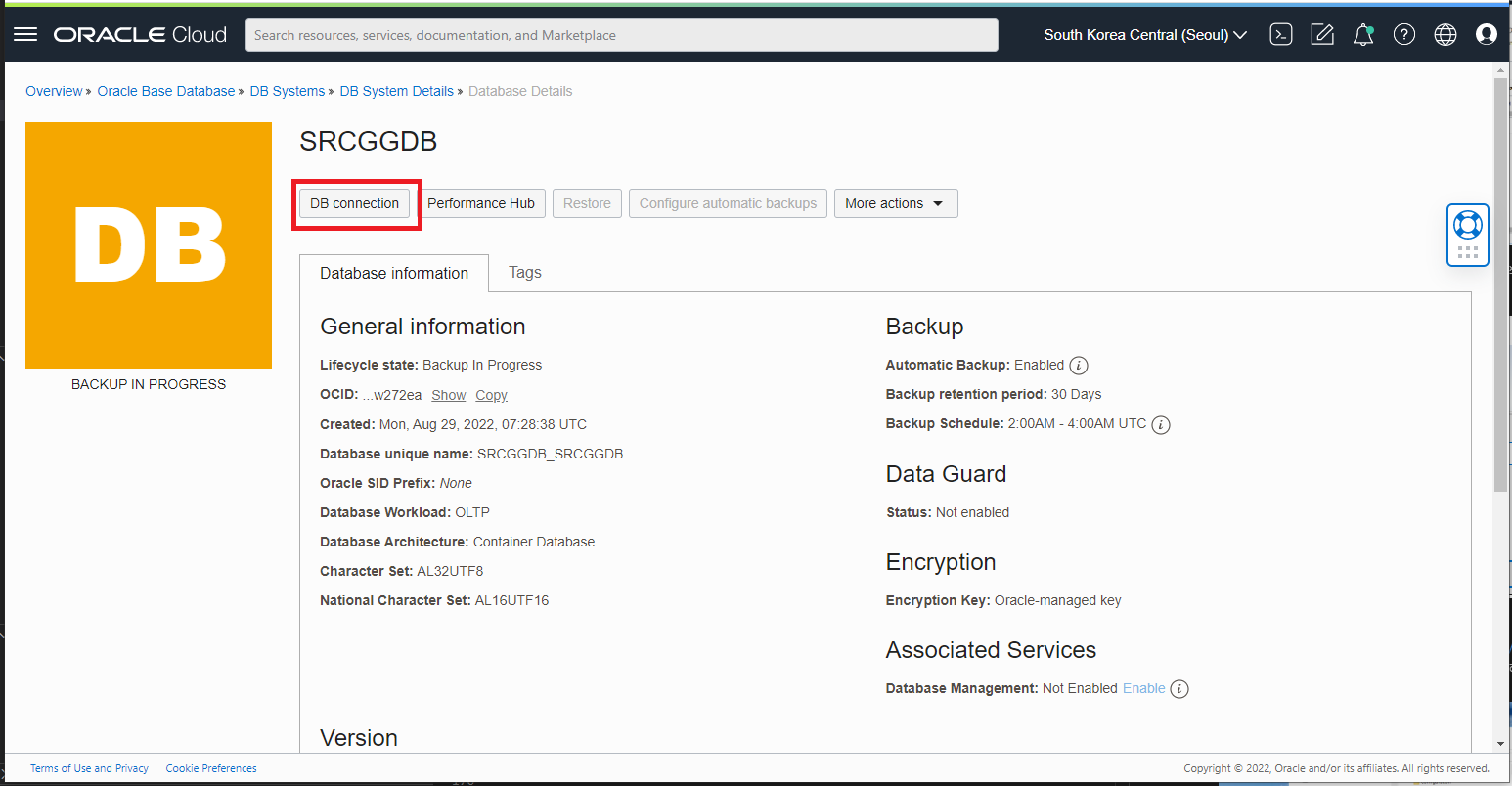This screenshot has height=786, width=1512.
Task: Open language globe icon
Action: 1445,35
